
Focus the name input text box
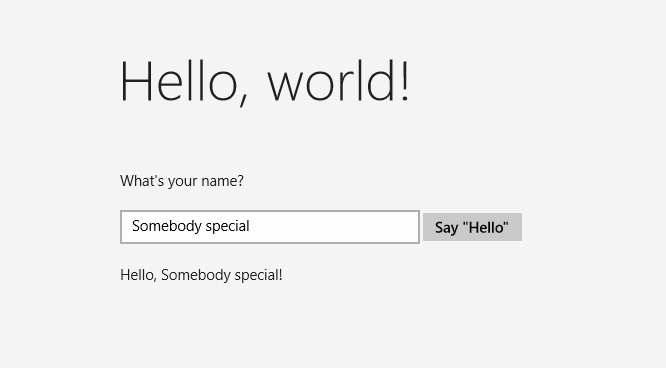pyautogui.click(x=270, y=227)
